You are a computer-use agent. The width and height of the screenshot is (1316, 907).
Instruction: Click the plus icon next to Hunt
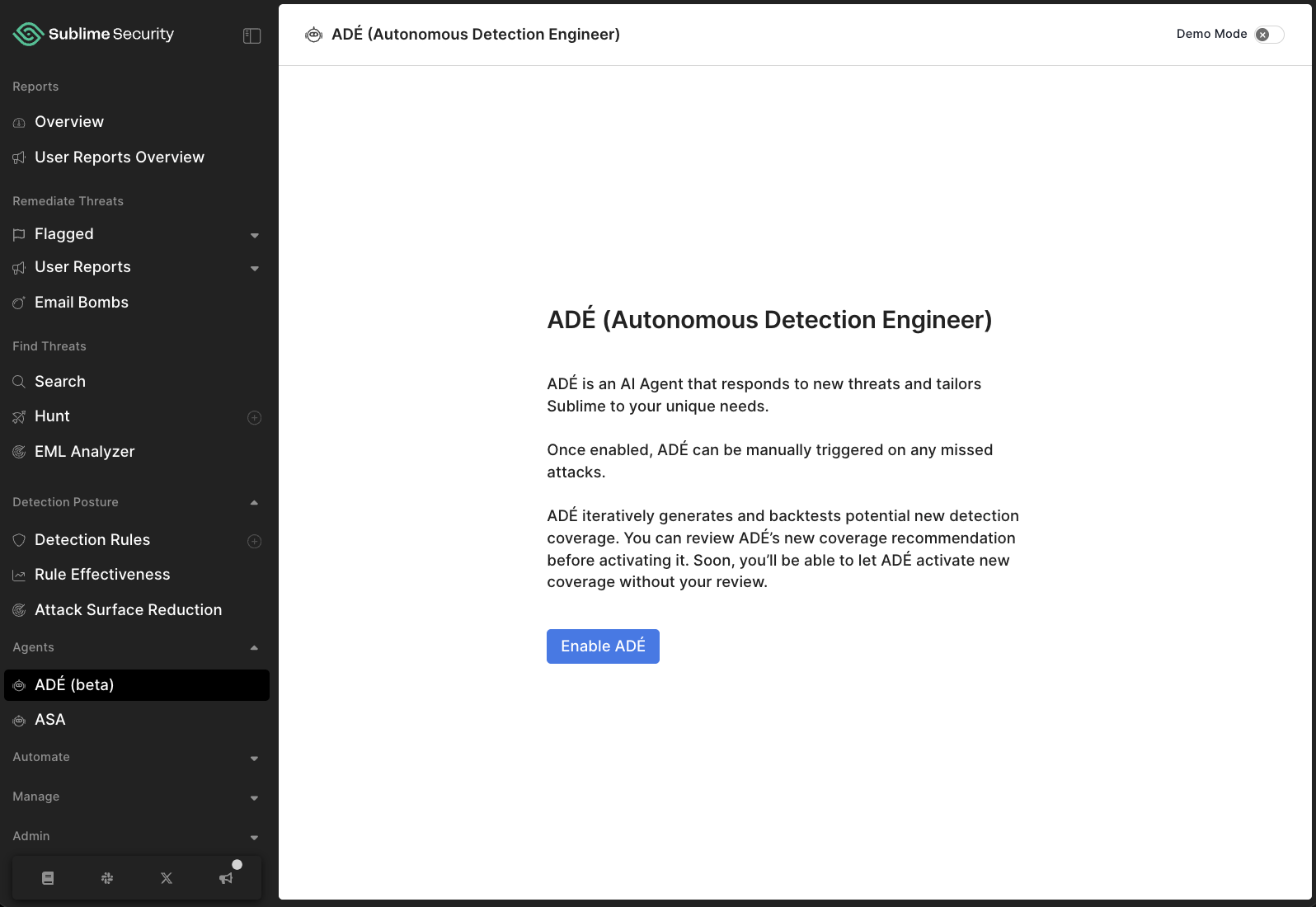click(x=255, y=418)
